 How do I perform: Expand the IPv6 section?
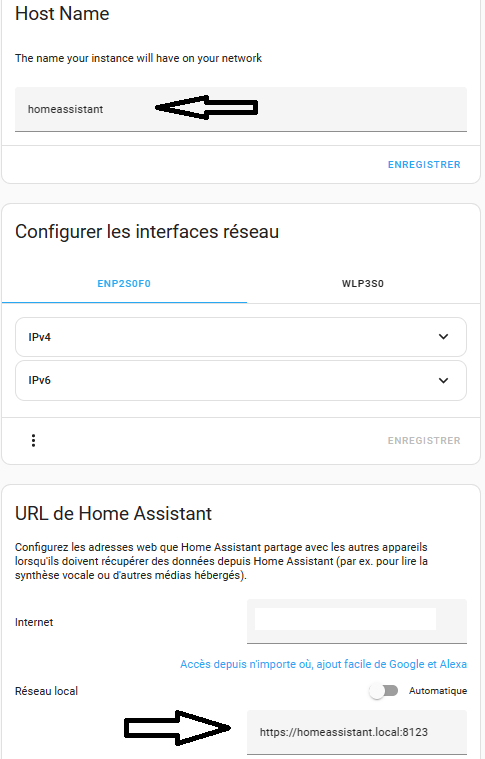coord(241,380)
